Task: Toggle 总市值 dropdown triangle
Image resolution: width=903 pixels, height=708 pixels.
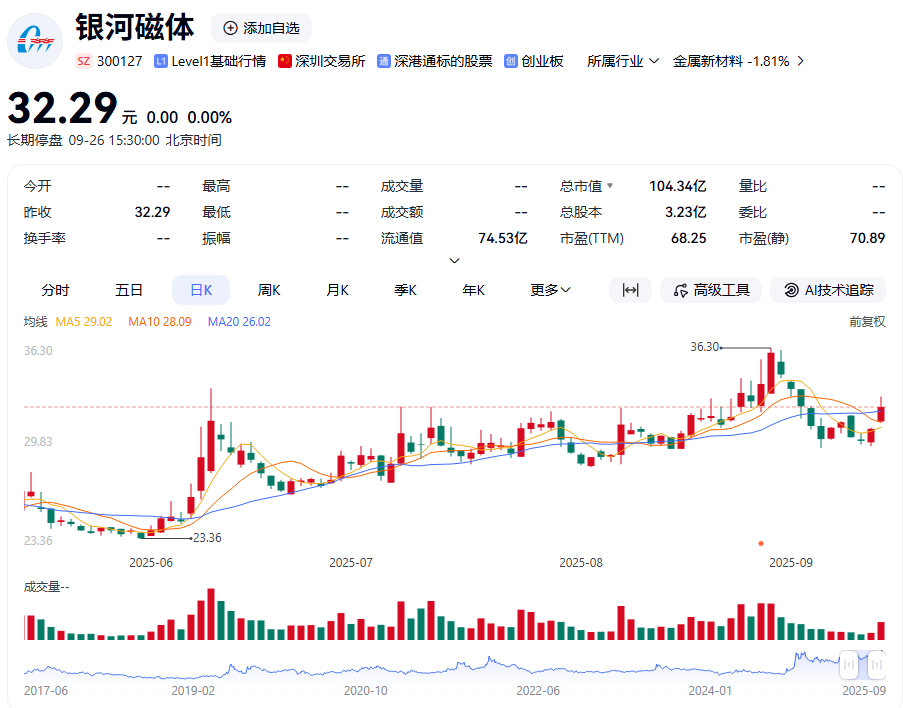Action: pyautogui.click(x=610, y=185)
